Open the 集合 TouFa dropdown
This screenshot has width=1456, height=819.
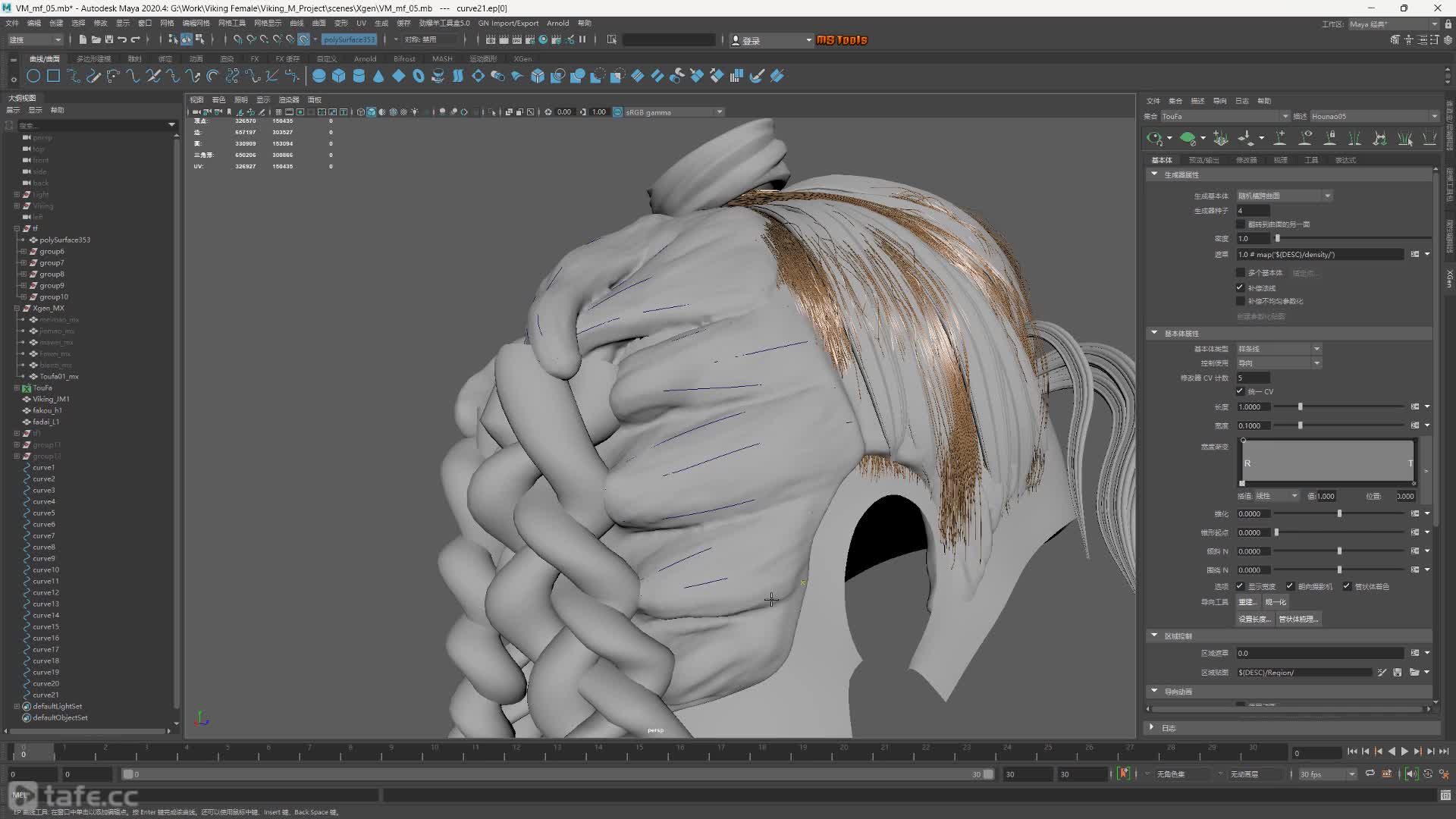pos(1225,116)
